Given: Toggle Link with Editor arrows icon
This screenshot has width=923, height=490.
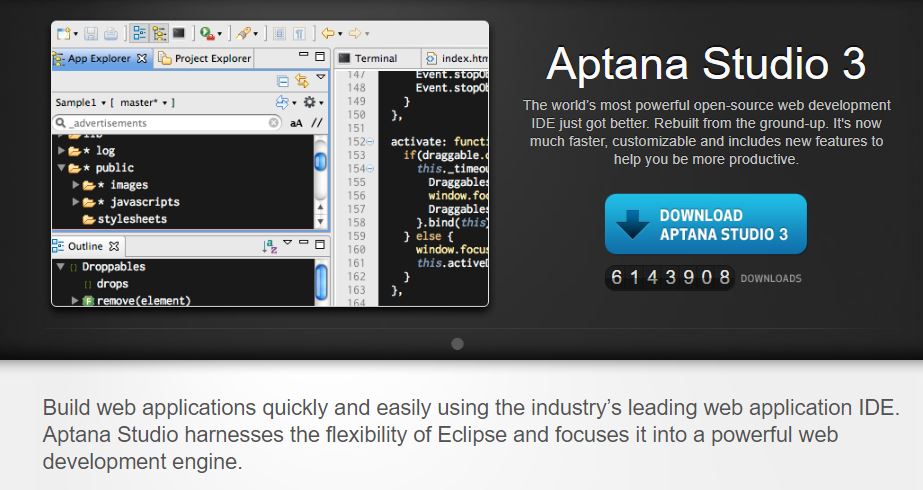Looking at the screenshot, I should pyautogui.click(x=302, y=81).
